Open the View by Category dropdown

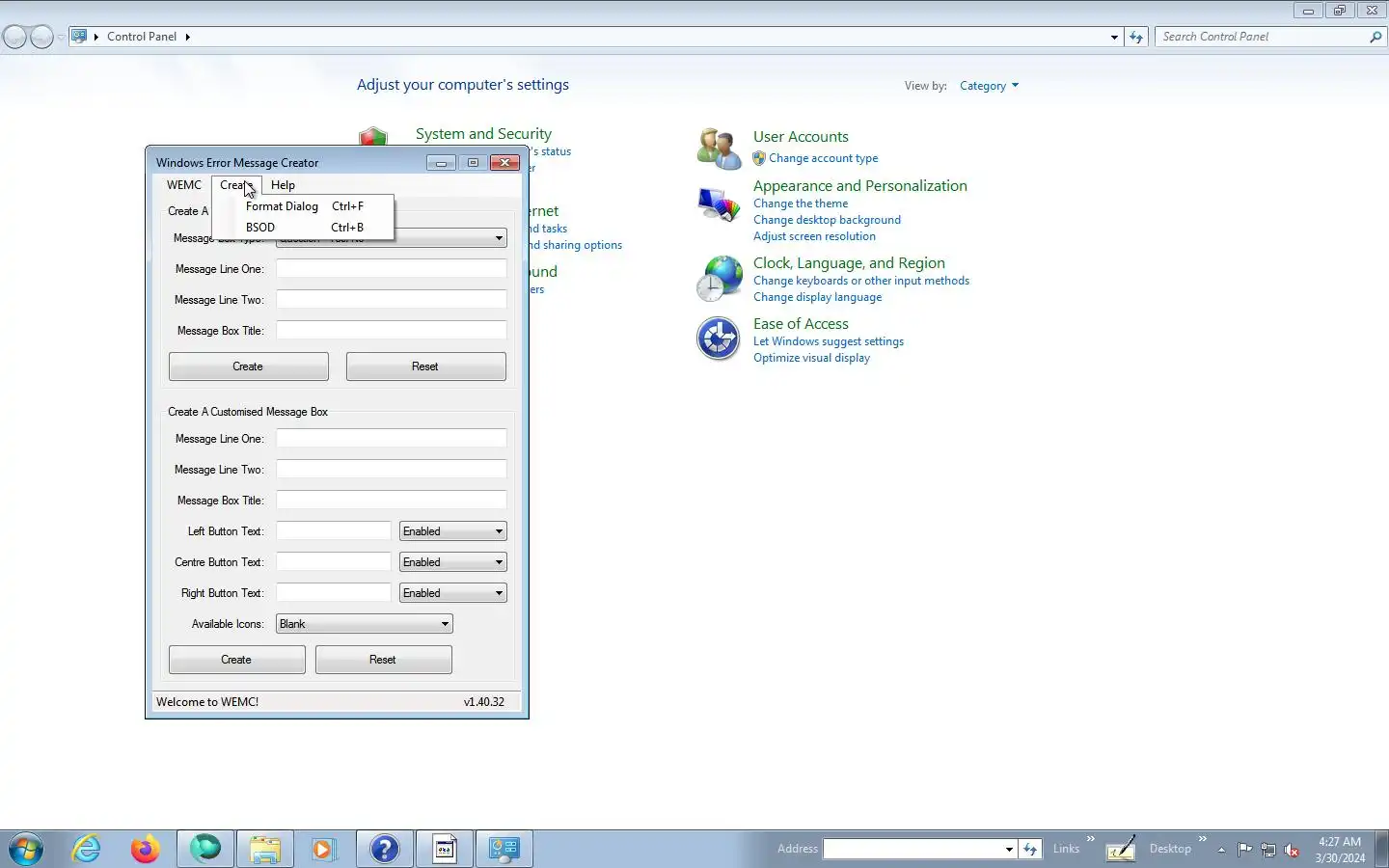click(x=989, y=86)
